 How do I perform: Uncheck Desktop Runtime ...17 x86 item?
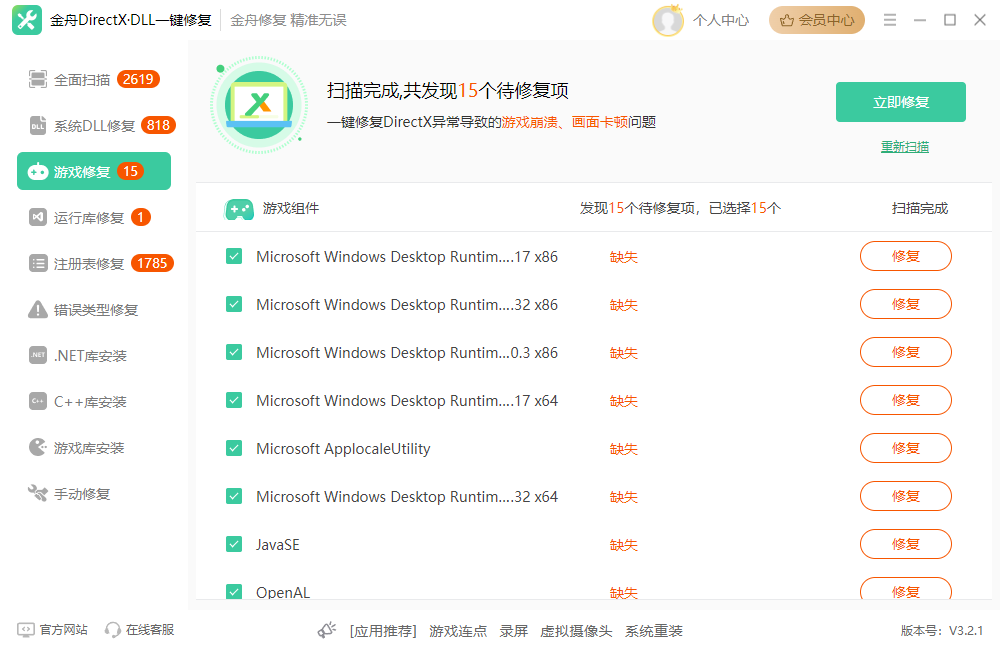pyautogui.click(x=234, y=256)
